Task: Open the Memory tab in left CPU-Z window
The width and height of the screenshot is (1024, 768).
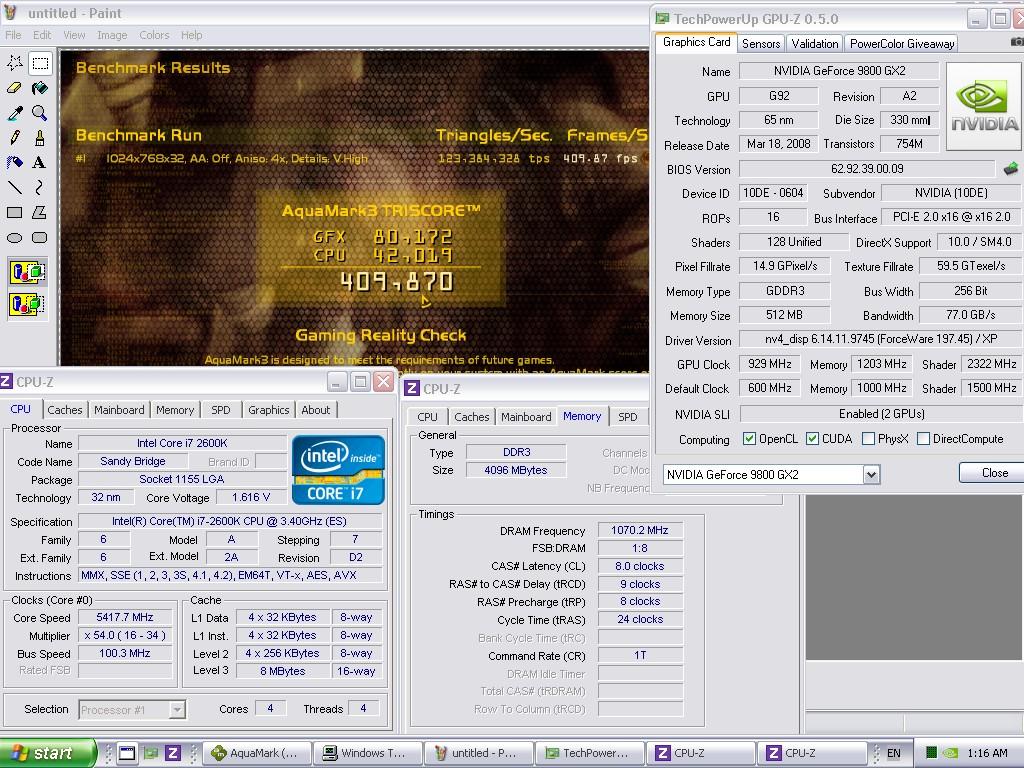Action: [x=175, y=410]
